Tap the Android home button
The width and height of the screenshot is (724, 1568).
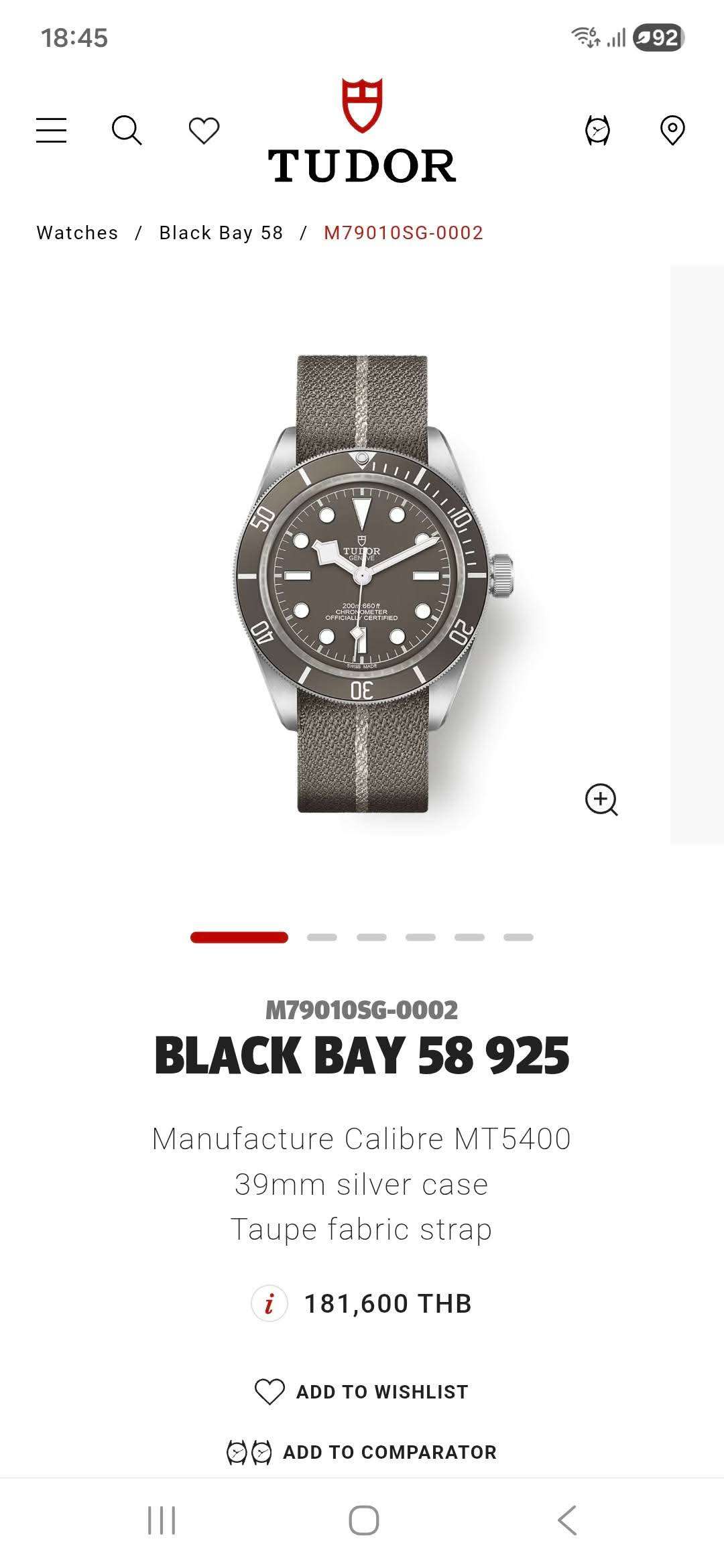tap(363, 1520)
